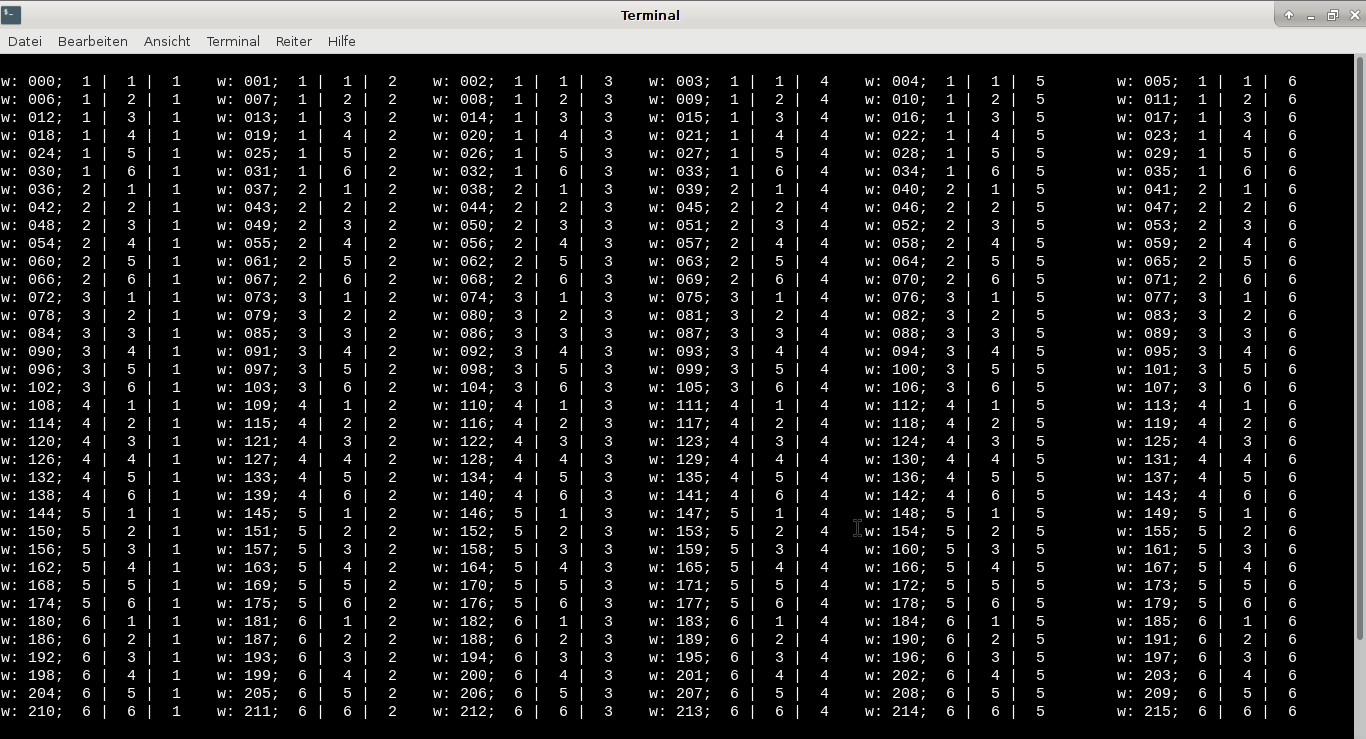Screen dimensions: 1366x739
Task: Minimize the Terminal window
Action: (x=1311, y=15)
